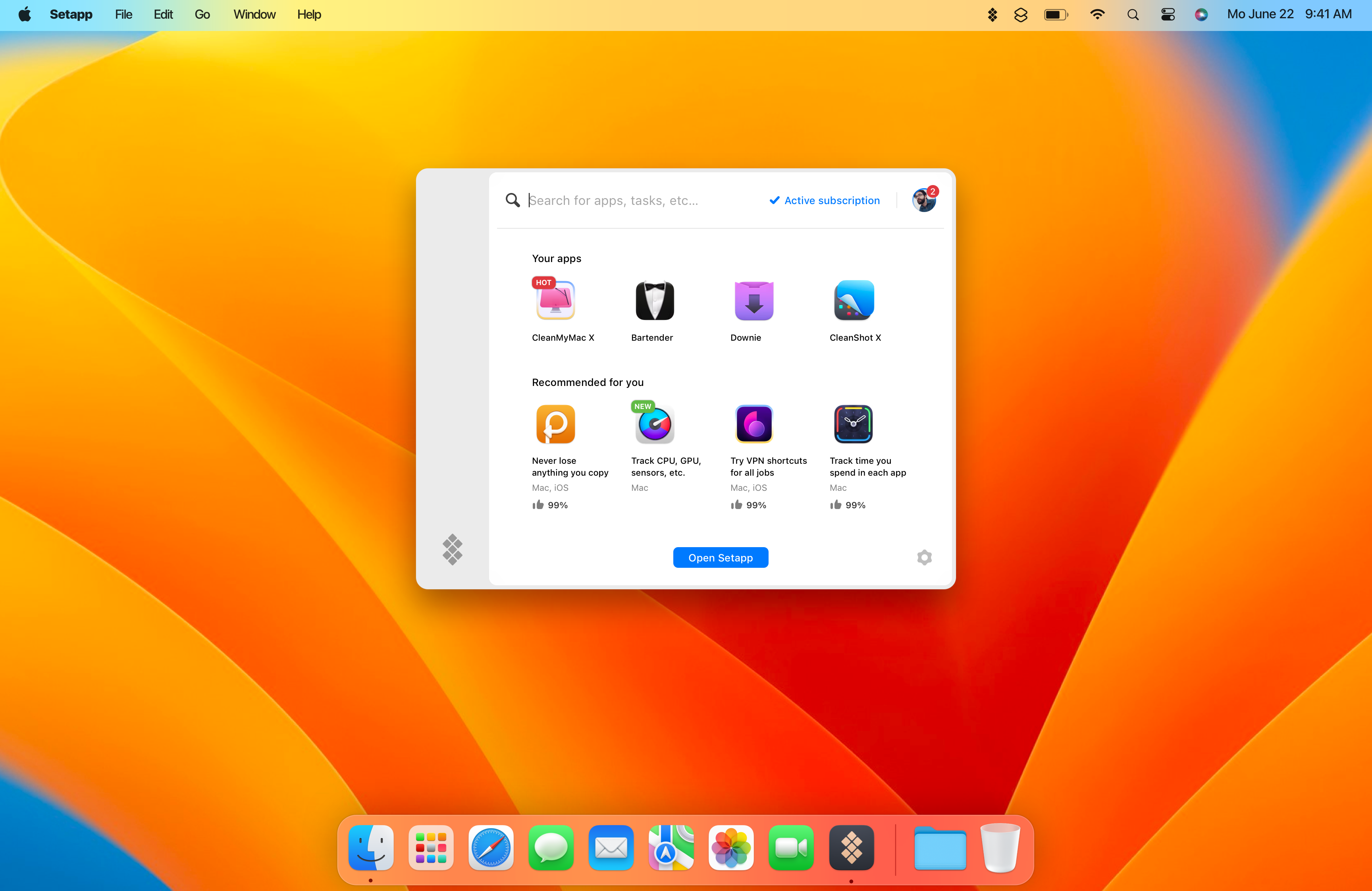Open the CleanShot X app icon

(853, 301)
